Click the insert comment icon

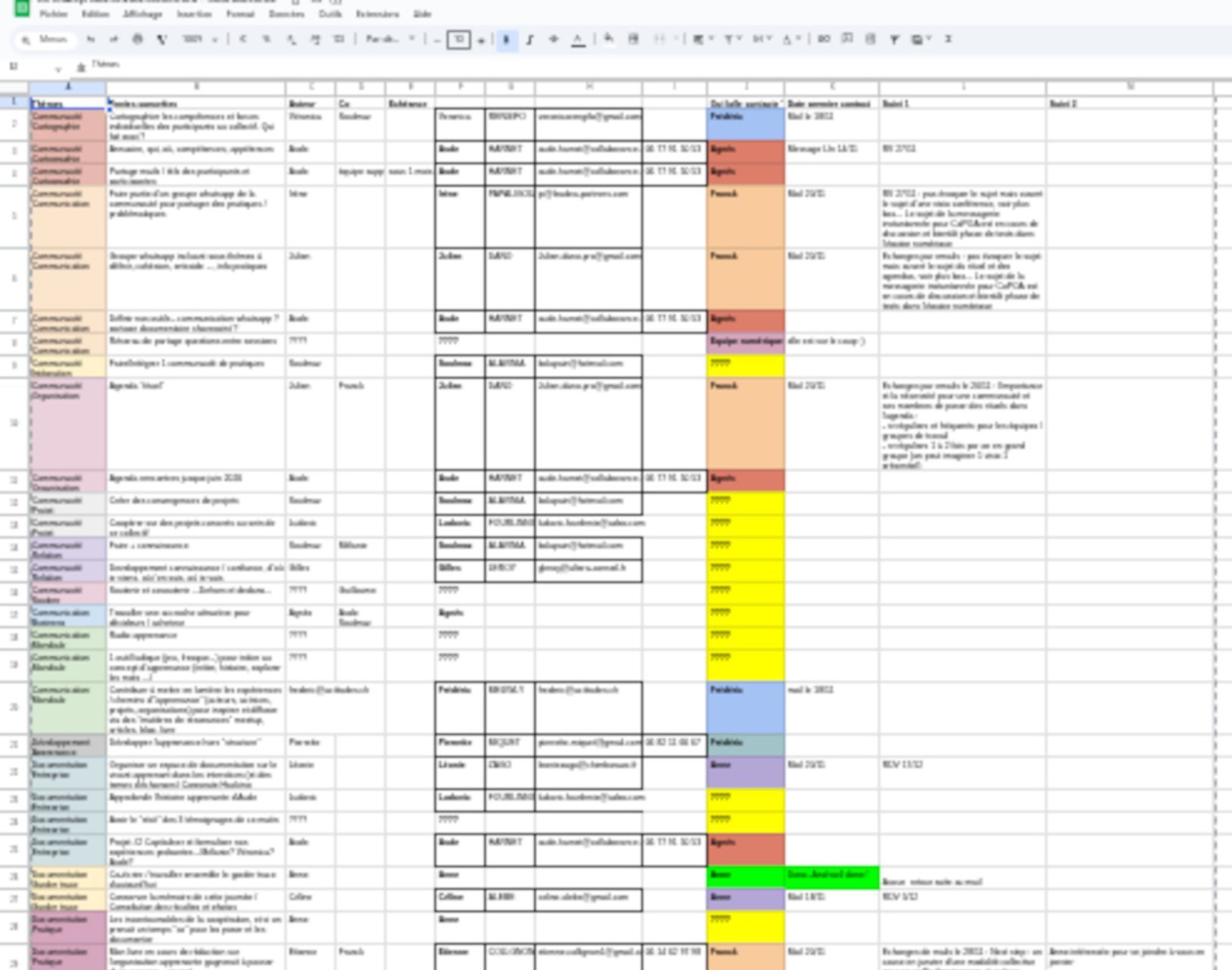pyautogui.click(x=846, y=39)
